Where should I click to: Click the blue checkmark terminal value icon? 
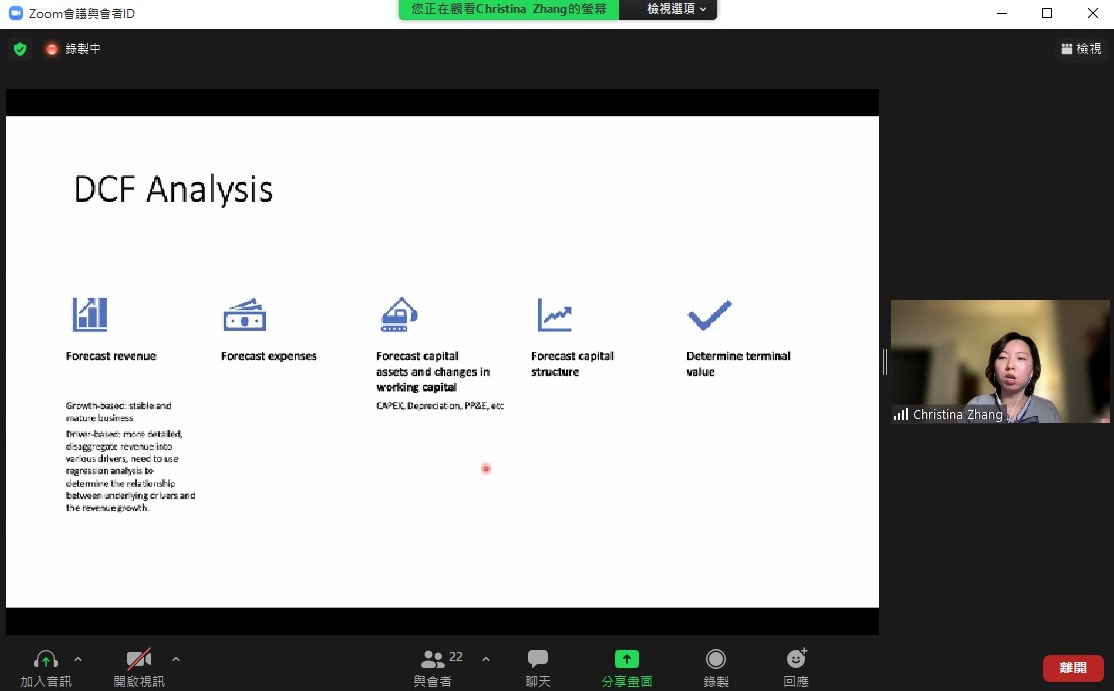[x=709, y=315]
